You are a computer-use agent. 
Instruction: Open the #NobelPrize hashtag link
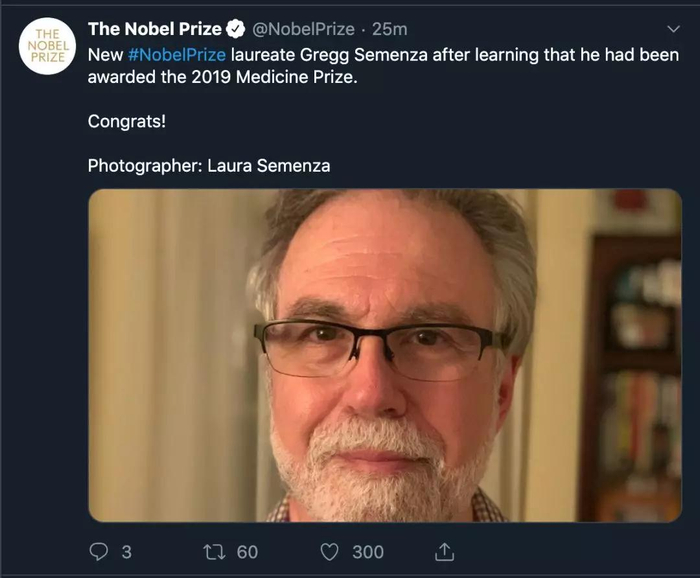[x=177, y=54]
